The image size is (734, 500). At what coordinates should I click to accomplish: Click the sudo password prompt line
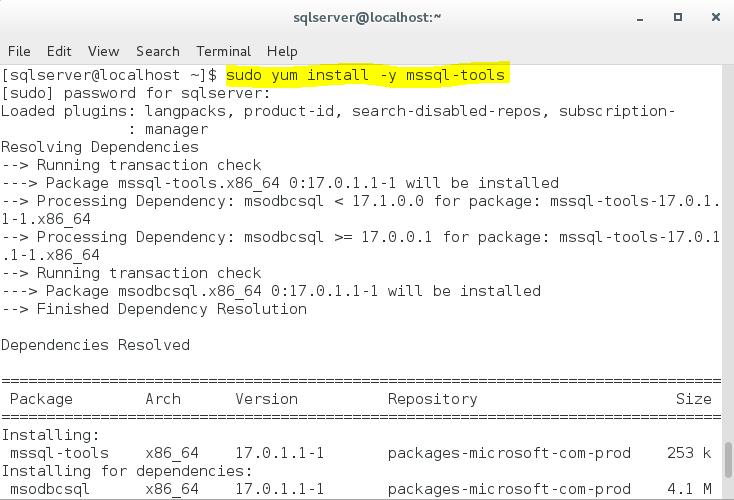(x=136, y=93)
